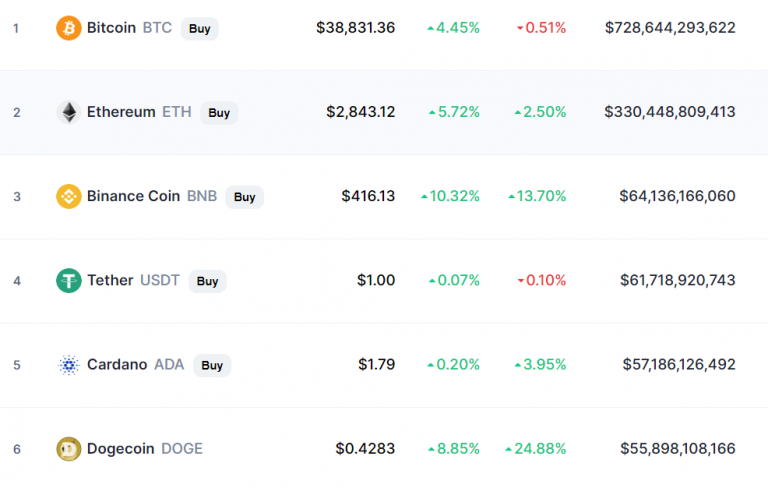Click the green Tether logo icon
Image resolution: width=768 pixels, height=488 pixels.
click(69, 281)
